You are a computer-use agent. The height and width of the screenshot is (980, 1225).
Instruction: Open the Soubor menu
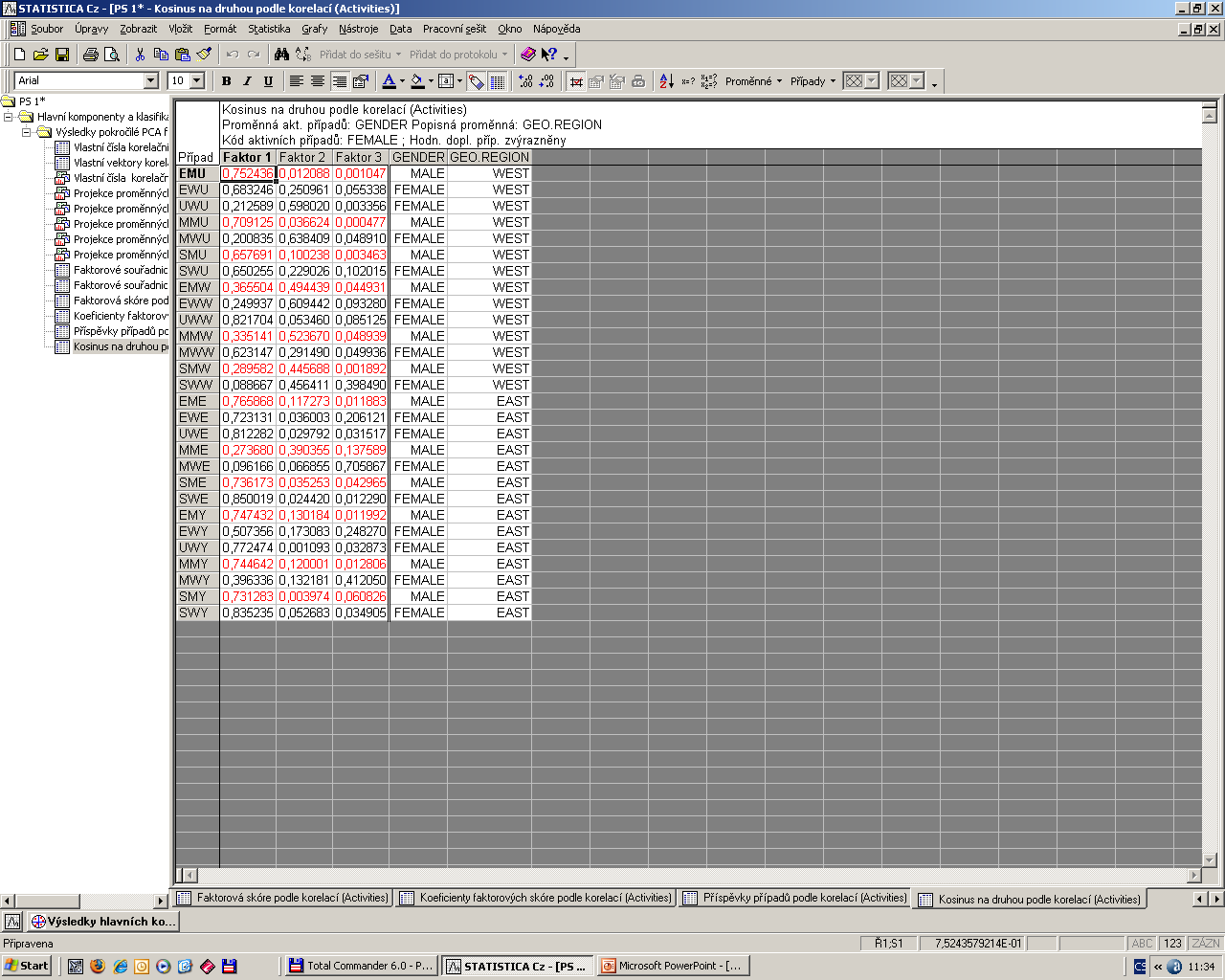click(47, 29)
